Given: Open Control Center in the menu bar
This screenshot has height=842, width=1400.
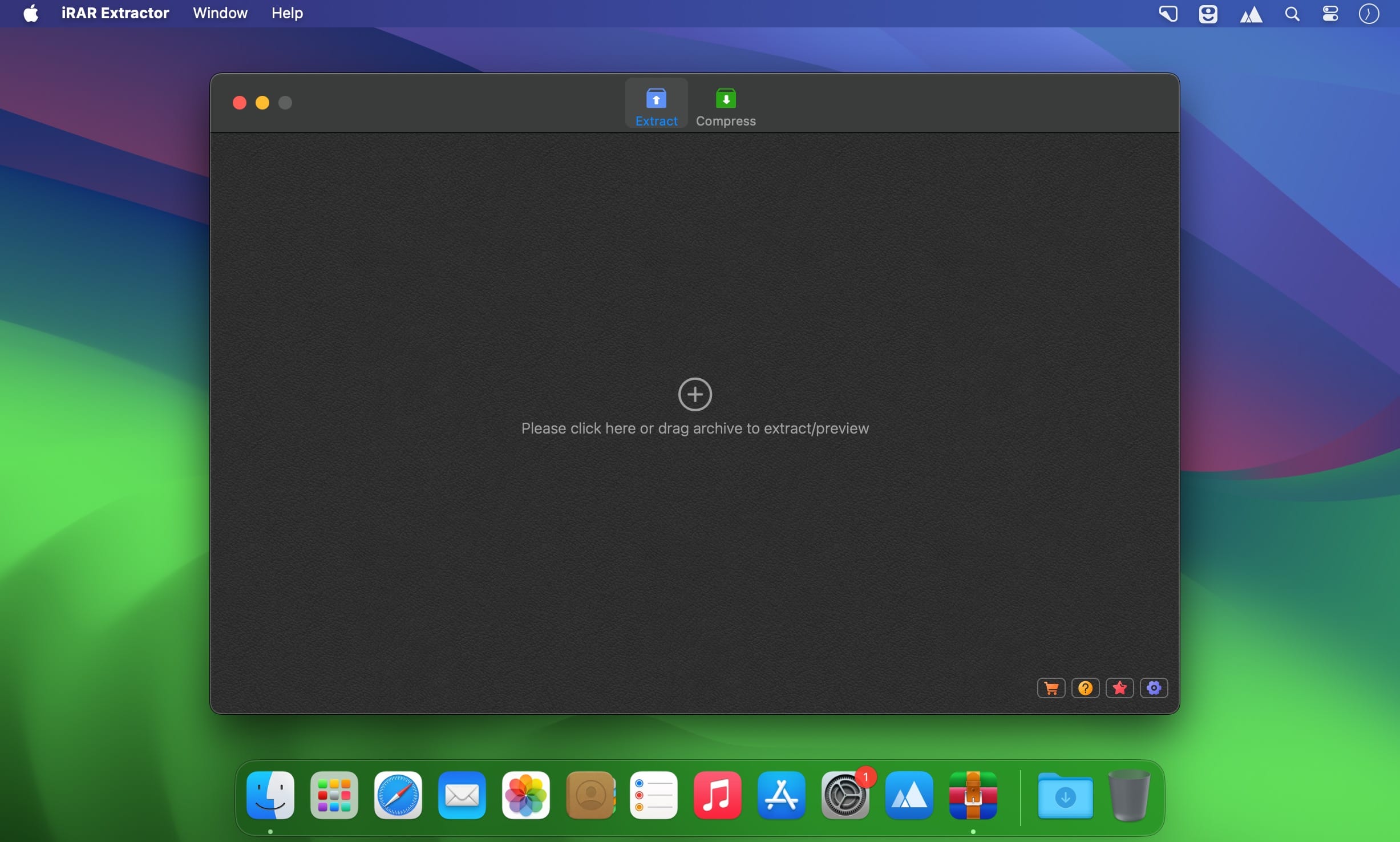Looking at the screenshot, I should click(x=1330, y=14).
